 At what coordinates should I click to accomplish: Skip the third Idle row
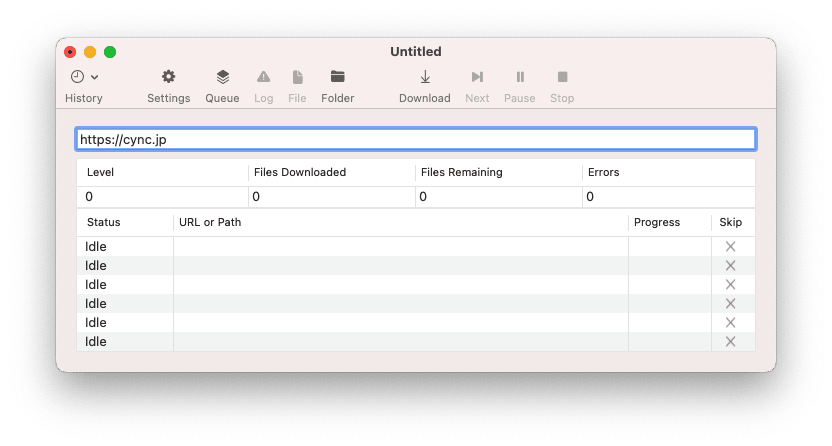pyautogui.click(x=730, y=284)
